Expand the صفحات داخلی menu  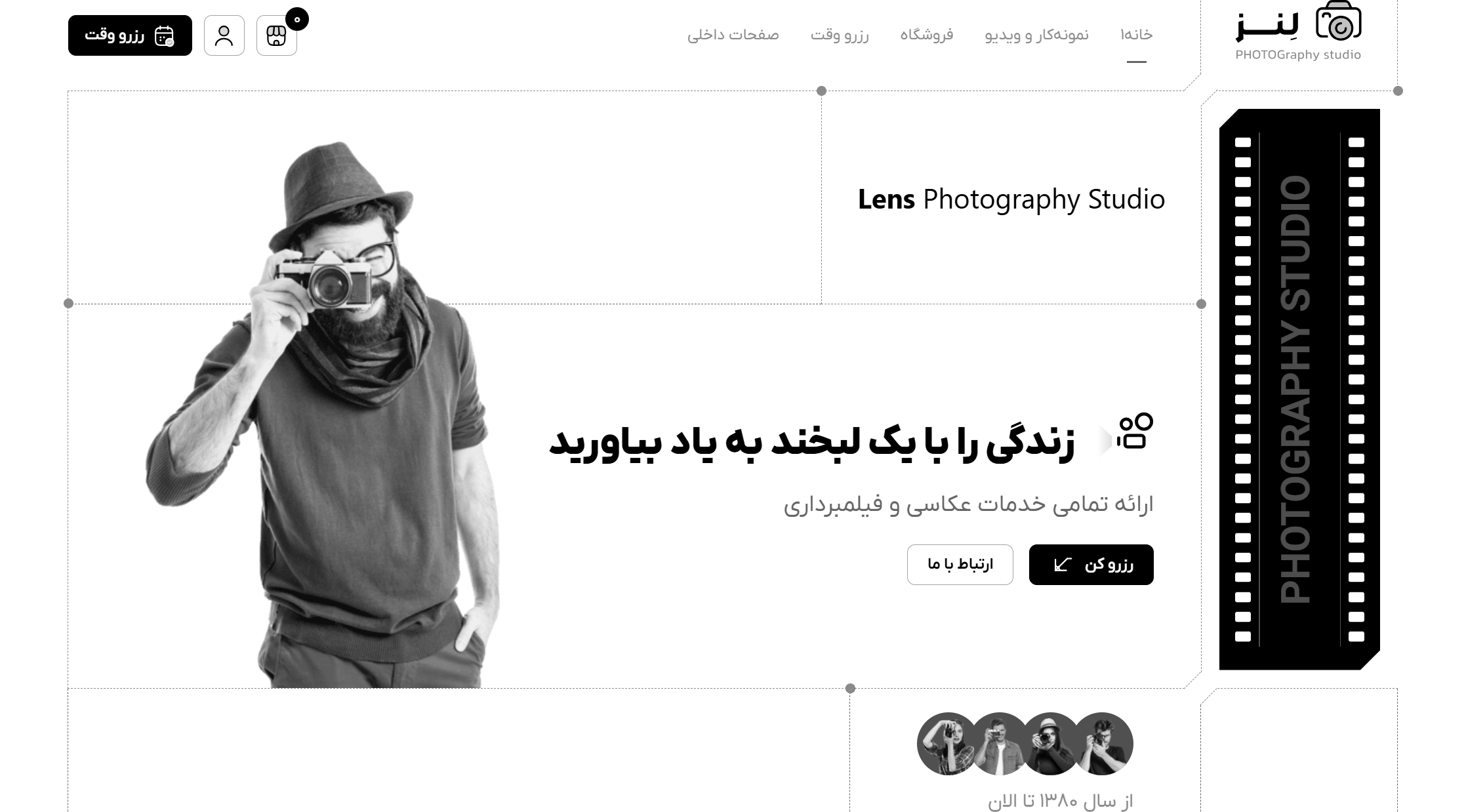pos(733,35)
